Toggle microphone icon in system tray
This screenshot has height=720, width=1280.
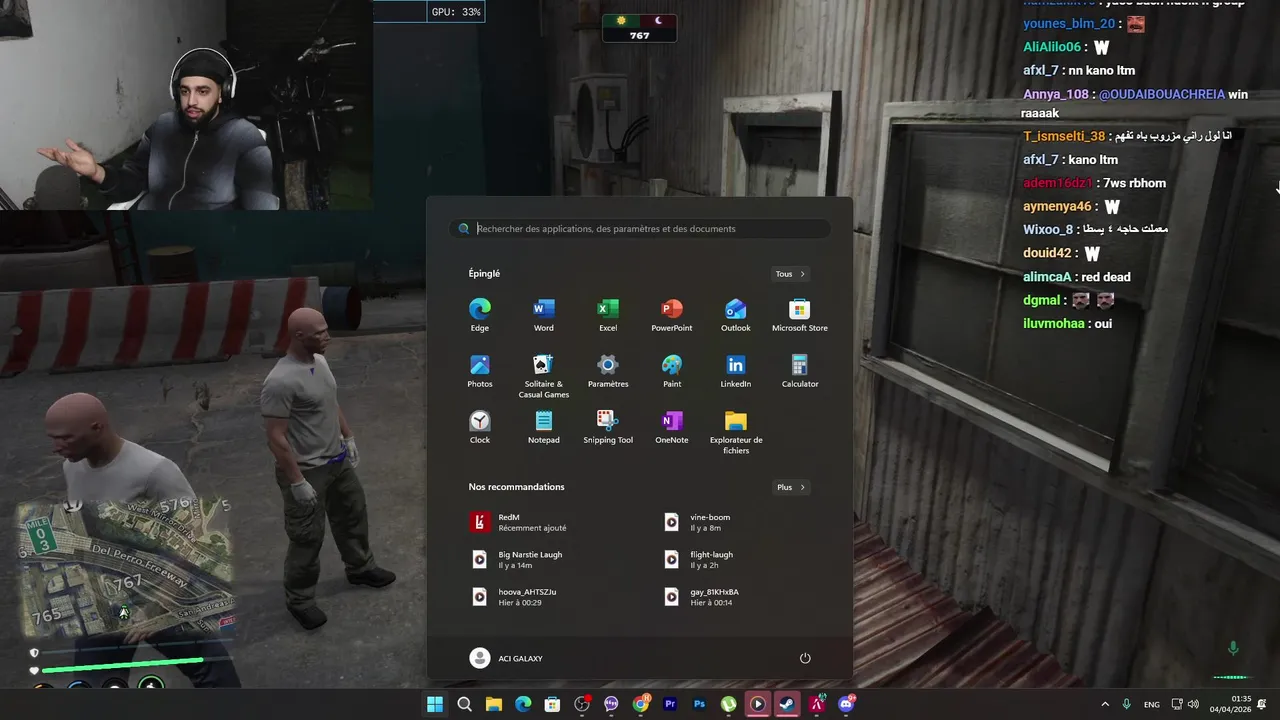pyautogui.click(x=1127, y=704)
